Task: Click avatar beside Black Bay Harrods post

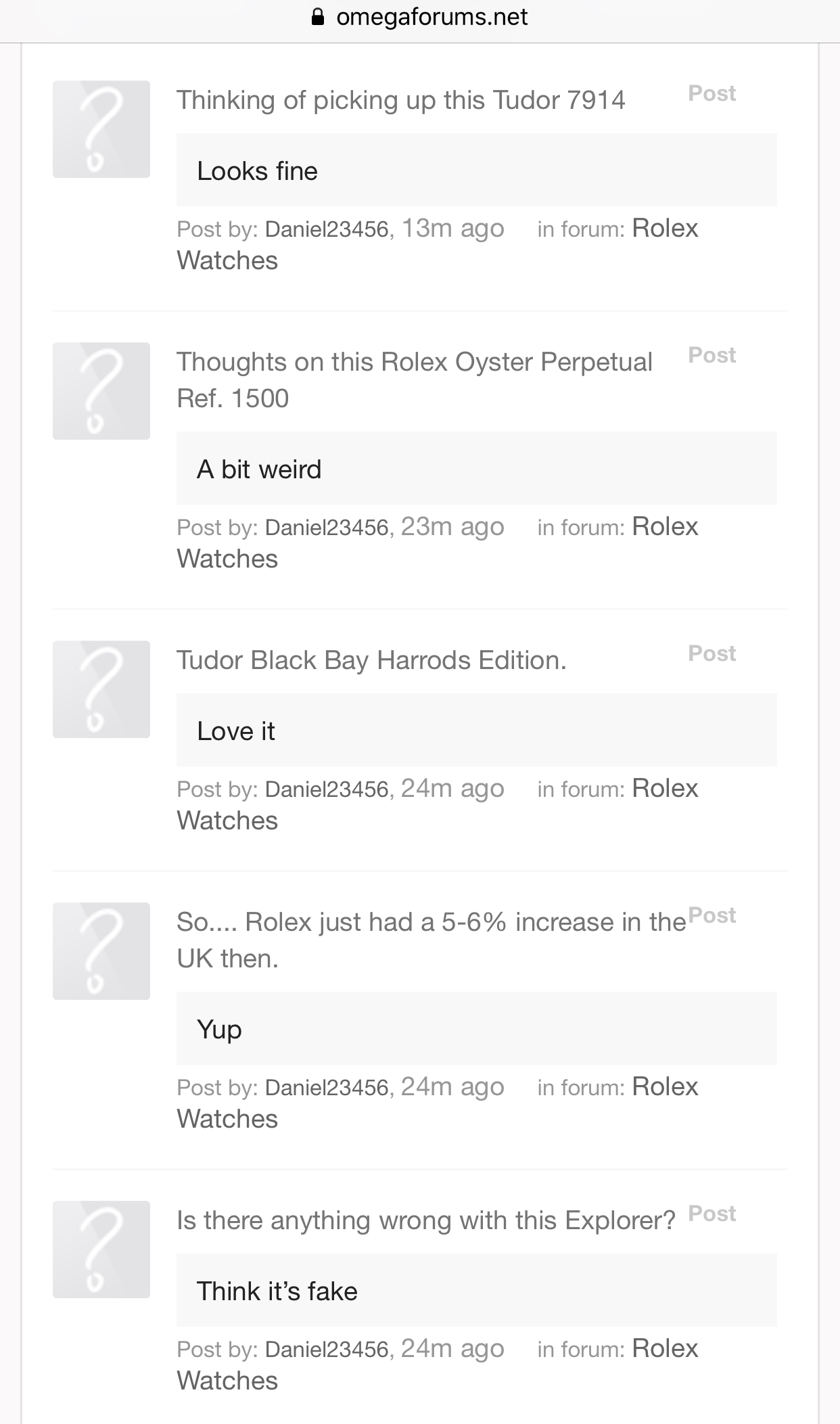Action: point(101,689)
